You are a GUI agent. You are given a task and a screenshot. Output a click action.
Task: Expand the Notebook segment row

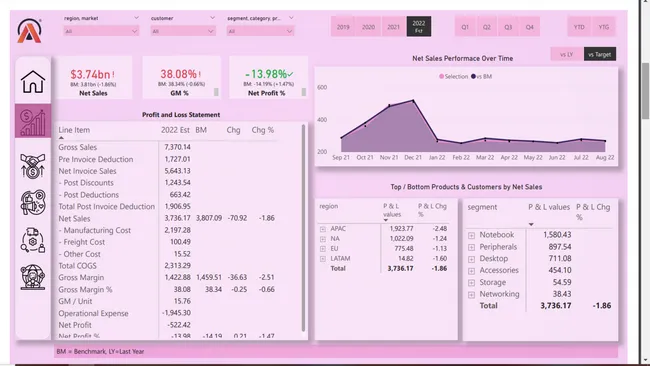471,235
